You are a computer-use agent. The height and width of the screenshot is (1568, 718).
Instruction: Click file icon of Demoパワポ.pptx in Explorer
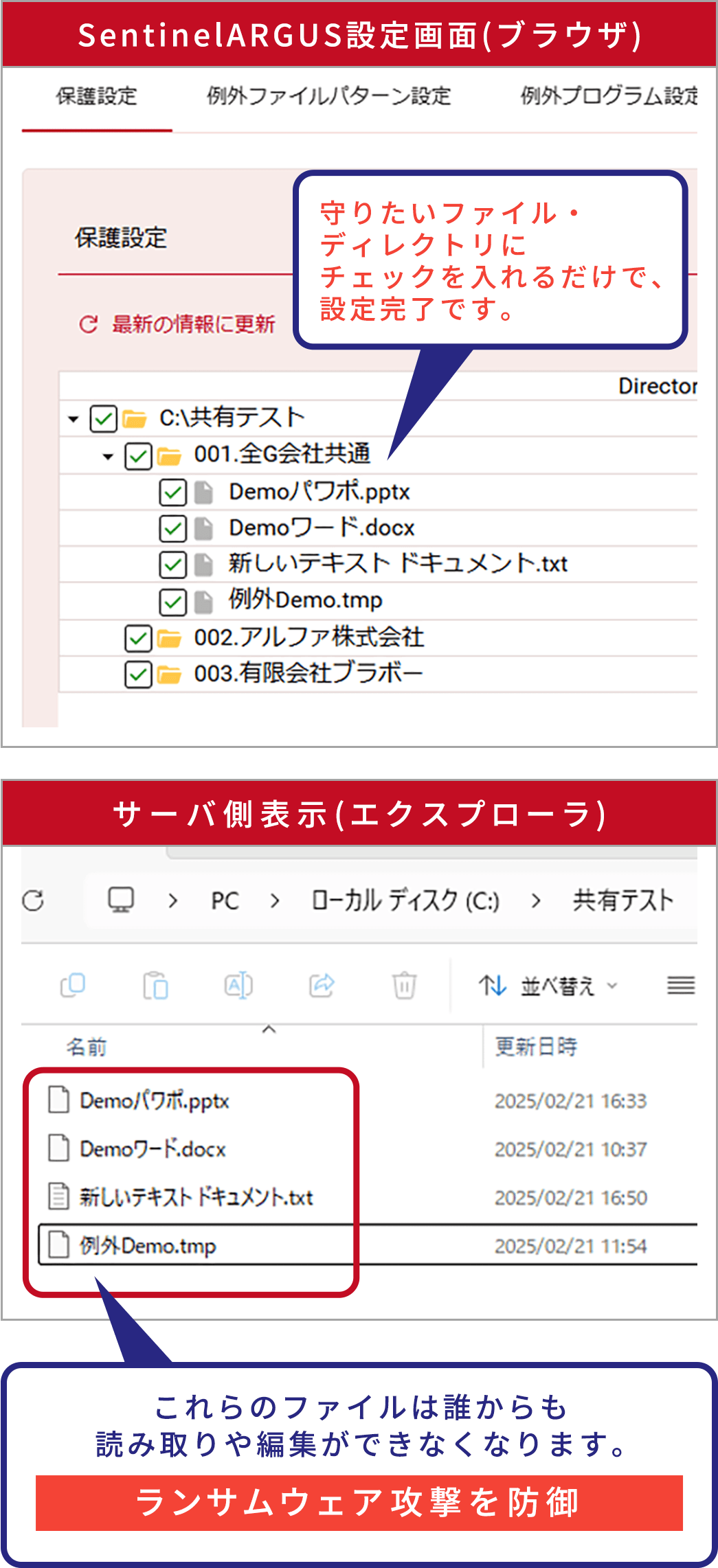pos(59,1100)
